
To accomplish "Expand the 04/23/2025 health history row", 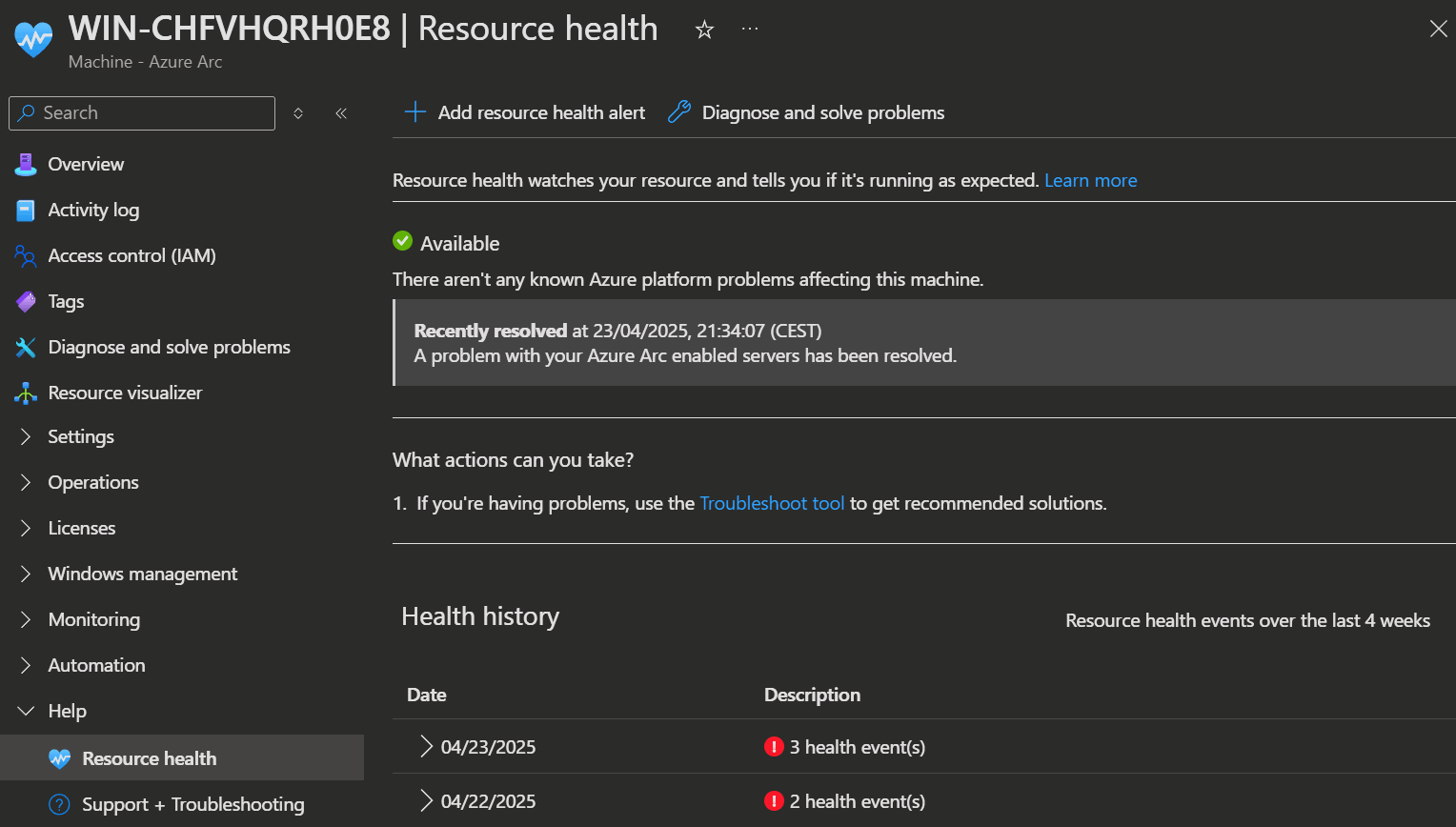I will coord(426,747).
